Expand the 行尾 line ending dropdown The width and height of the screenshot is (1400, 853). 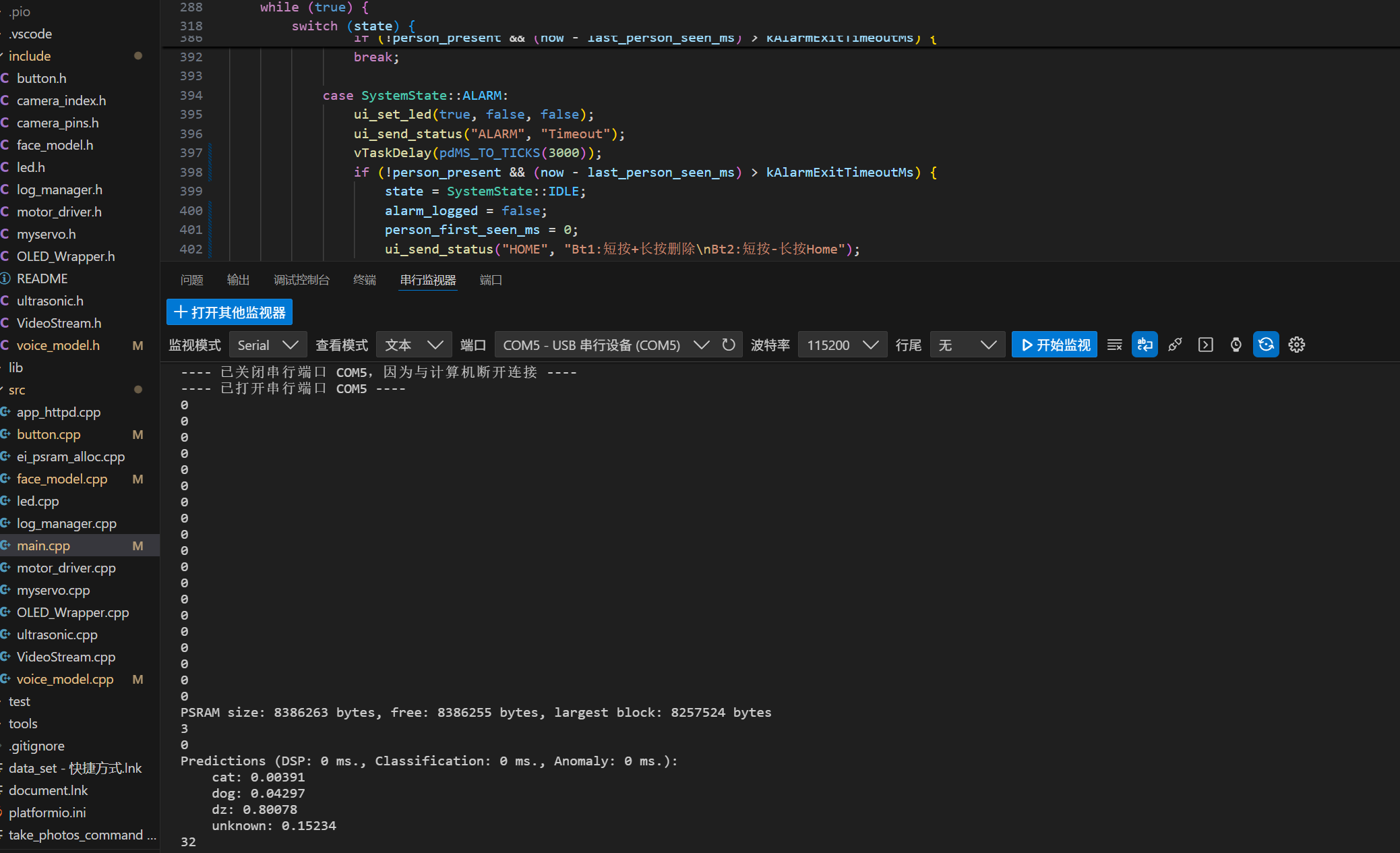967,345
